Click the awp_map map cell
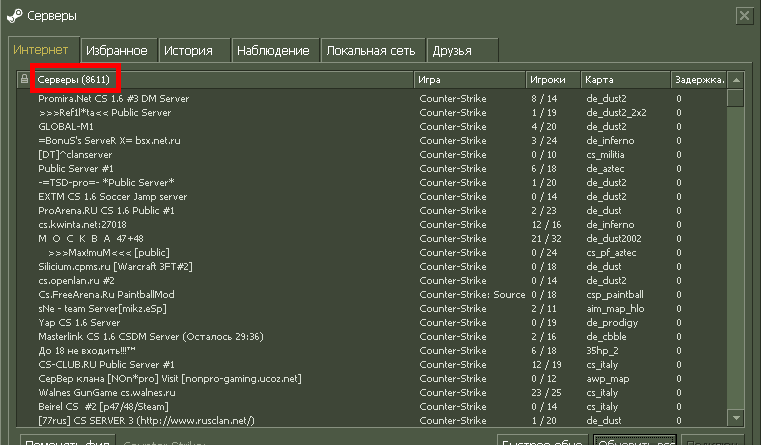This screenshot has width=761, height=445. 608,379
